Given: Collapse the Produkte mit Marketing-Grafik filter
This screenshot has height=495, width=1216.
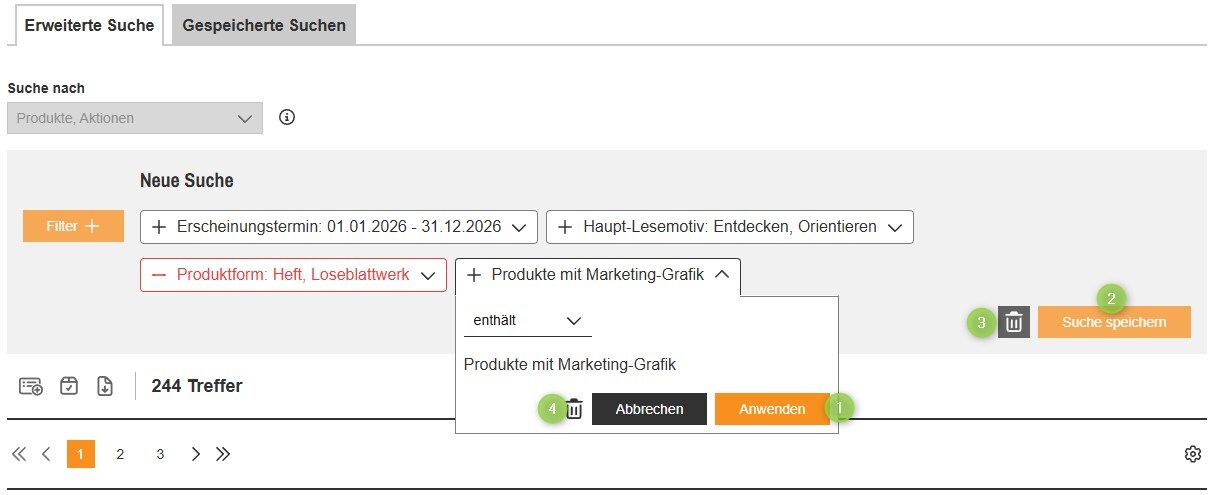Looking at the screenshot, I should 722,275.
